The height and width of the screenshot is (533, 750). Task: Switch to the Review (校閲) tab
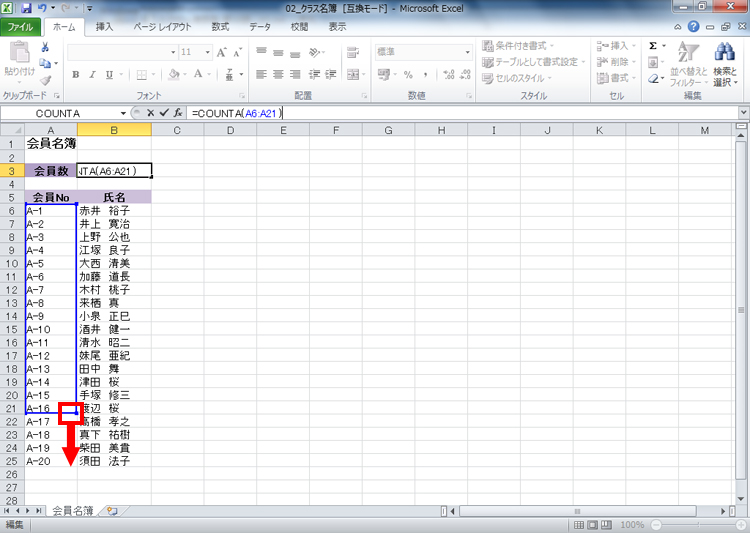coord(299,27)
